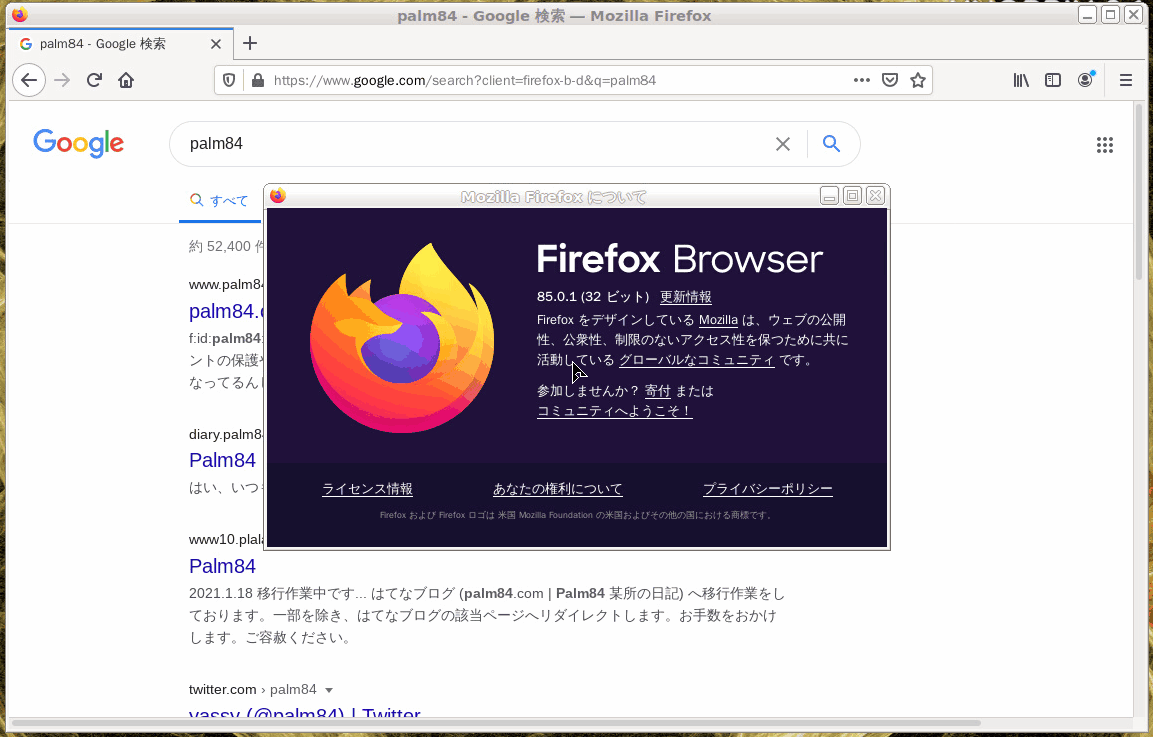Viewport: 1153px width, 737px height.
Task: Open a new browser tab
Action: pyautogui.click(x=249, y=43)
